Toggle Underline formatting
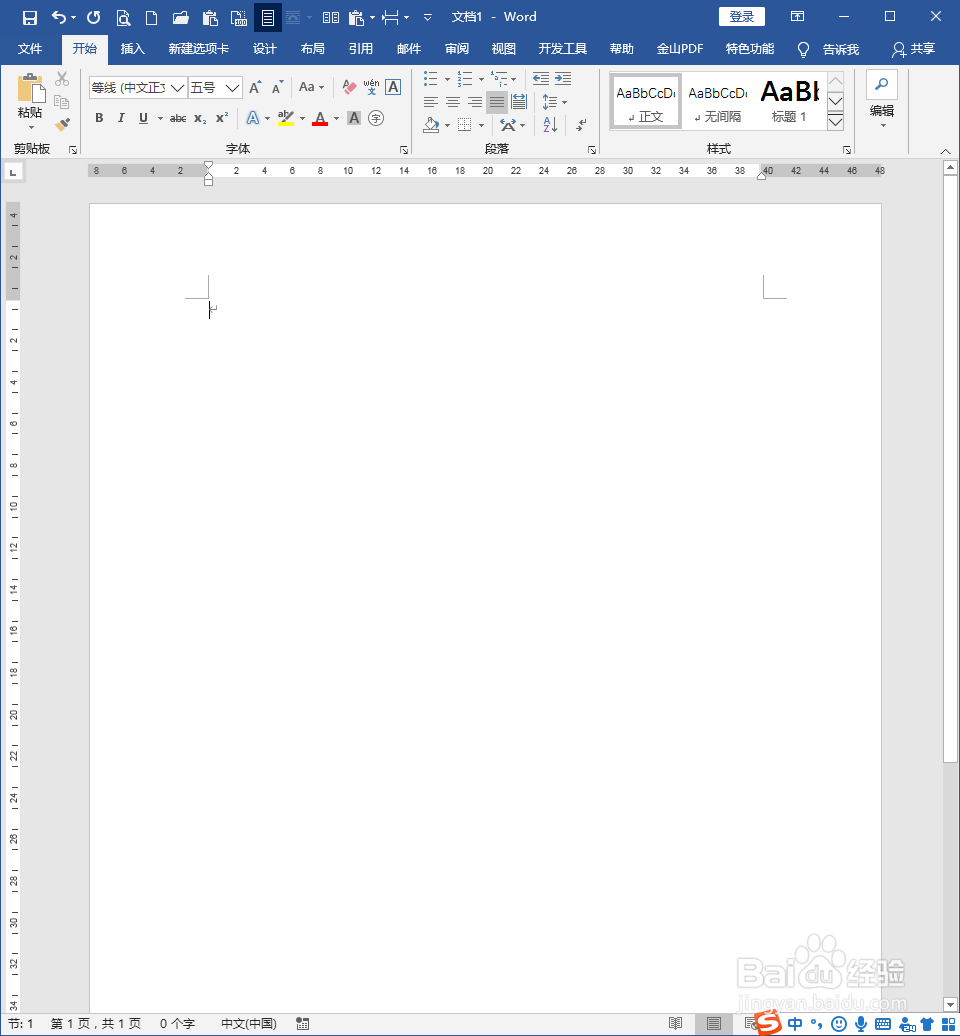 coord(143,118)
